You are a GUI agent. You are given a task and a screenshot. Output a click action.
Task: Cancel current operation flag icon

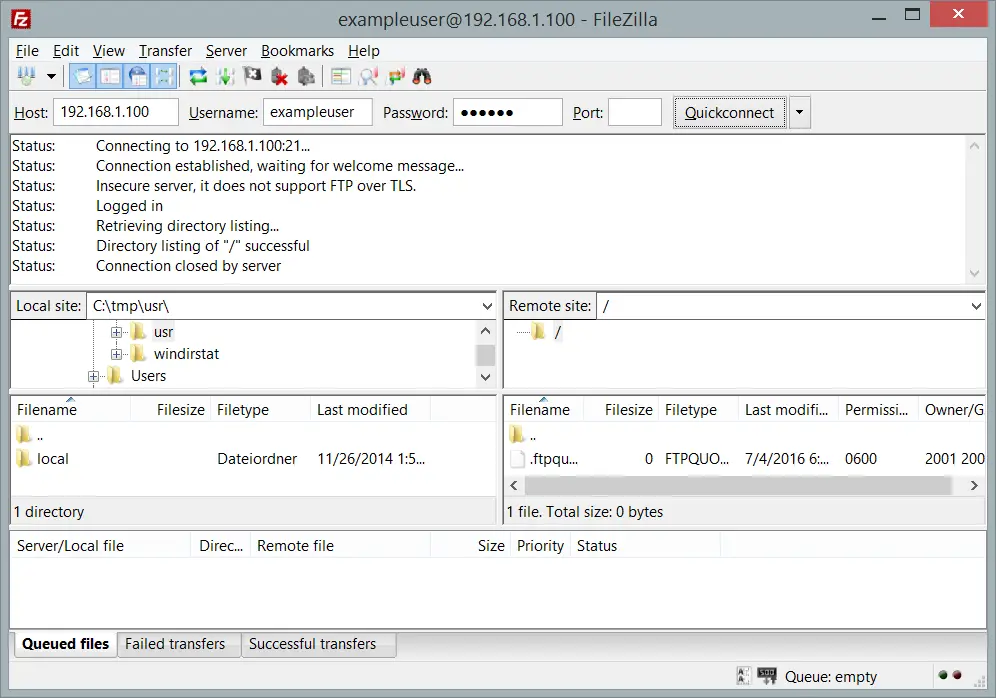pos(252,77)
